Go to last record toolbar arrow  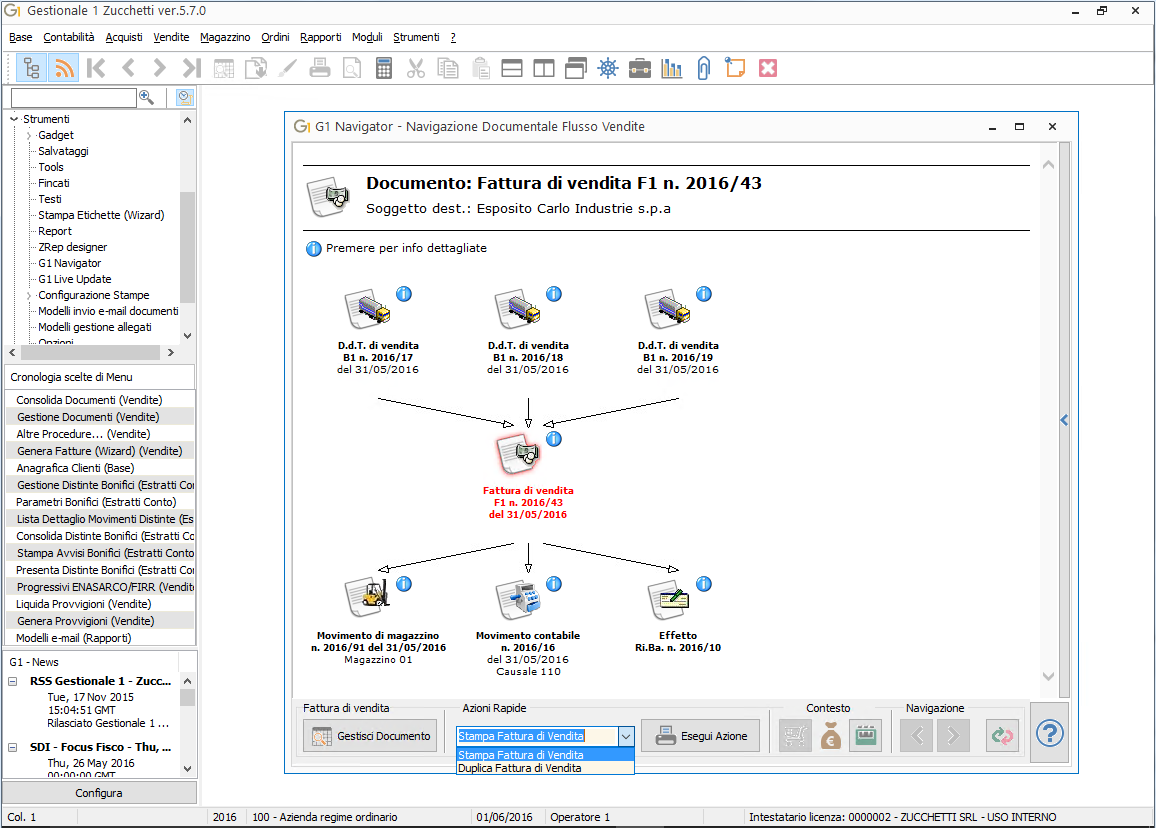[192, 69]
